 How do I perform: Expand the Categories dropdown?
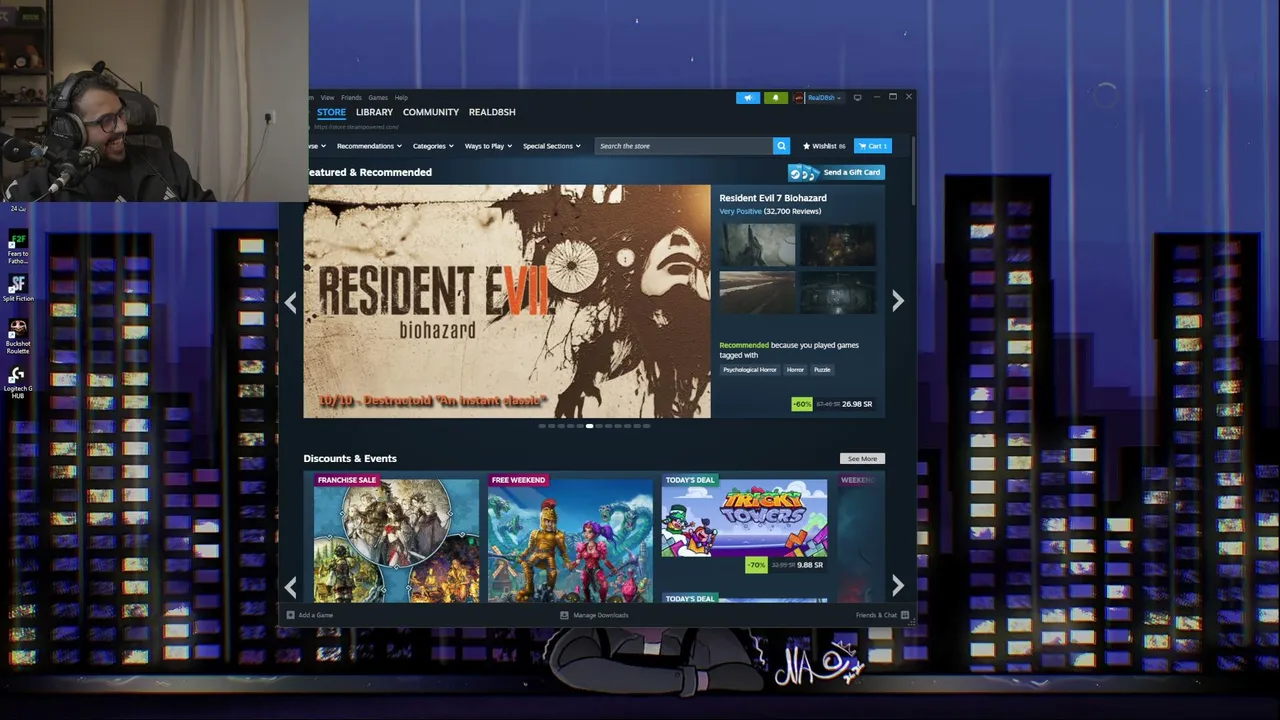tap(433, 146)
